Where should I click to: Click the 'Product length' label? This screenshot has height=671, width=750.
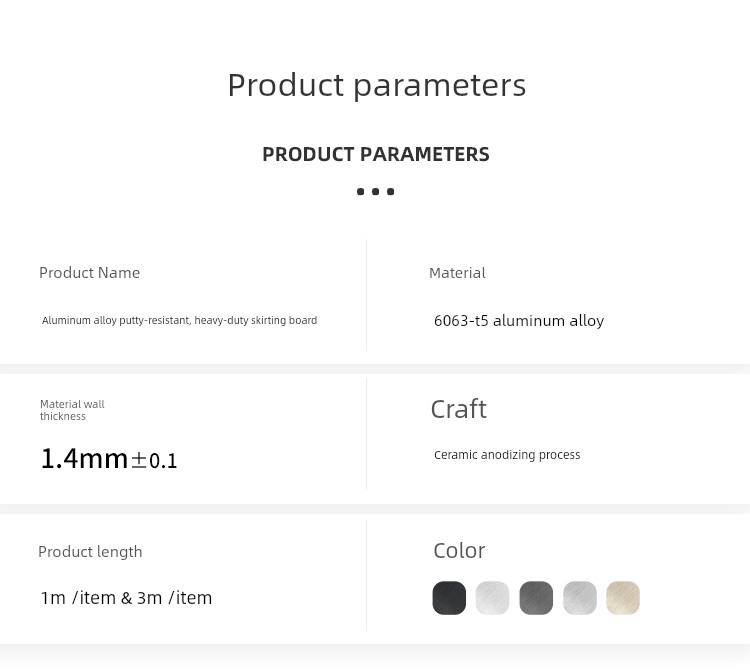[90, 552]
